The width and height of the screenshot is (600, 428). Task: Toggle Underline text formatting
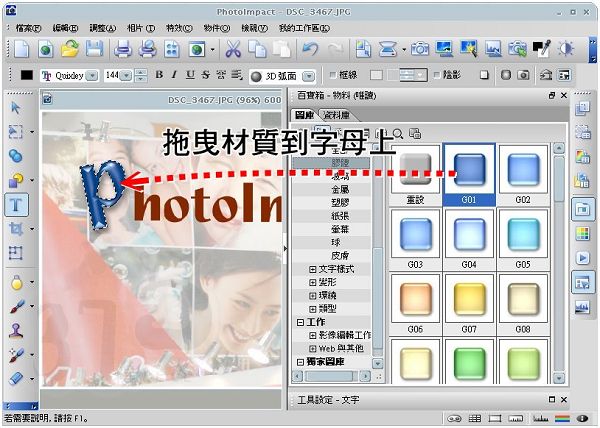190,75
